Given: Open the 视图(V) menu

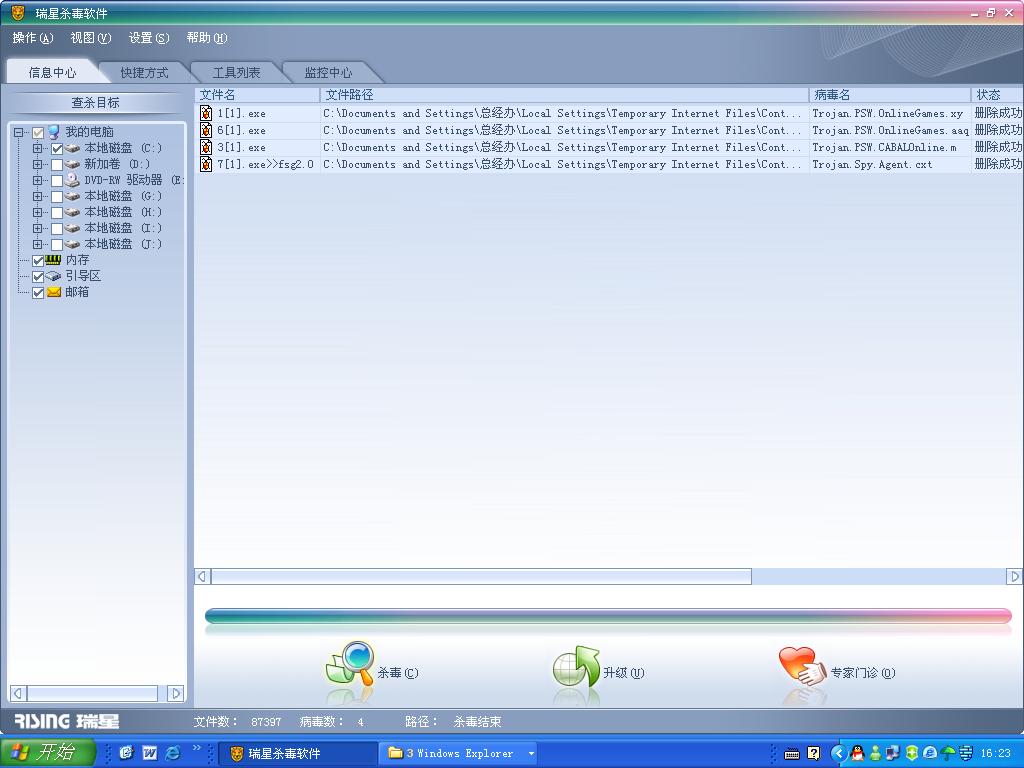Looking at the screenshot, I should pos(91,38).
